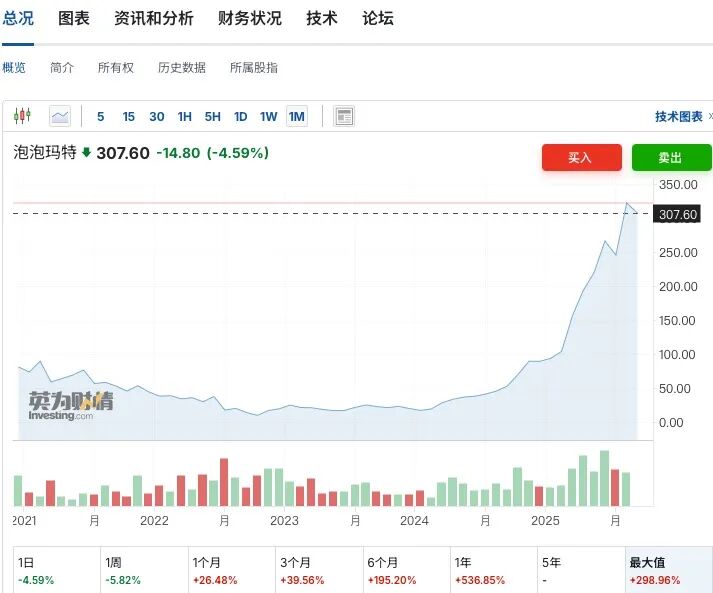Open the 论坛 tab
This screenshot has height=593, width=713.
[378, 18]
